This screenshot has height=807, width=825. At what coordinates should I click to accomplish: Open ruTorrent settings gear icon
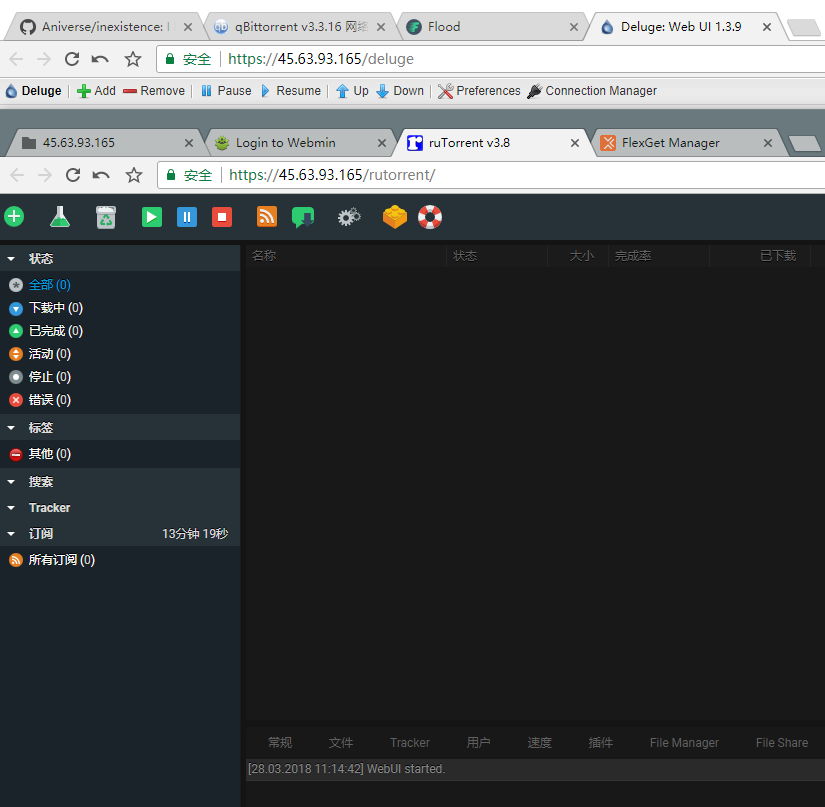(349, 217)
